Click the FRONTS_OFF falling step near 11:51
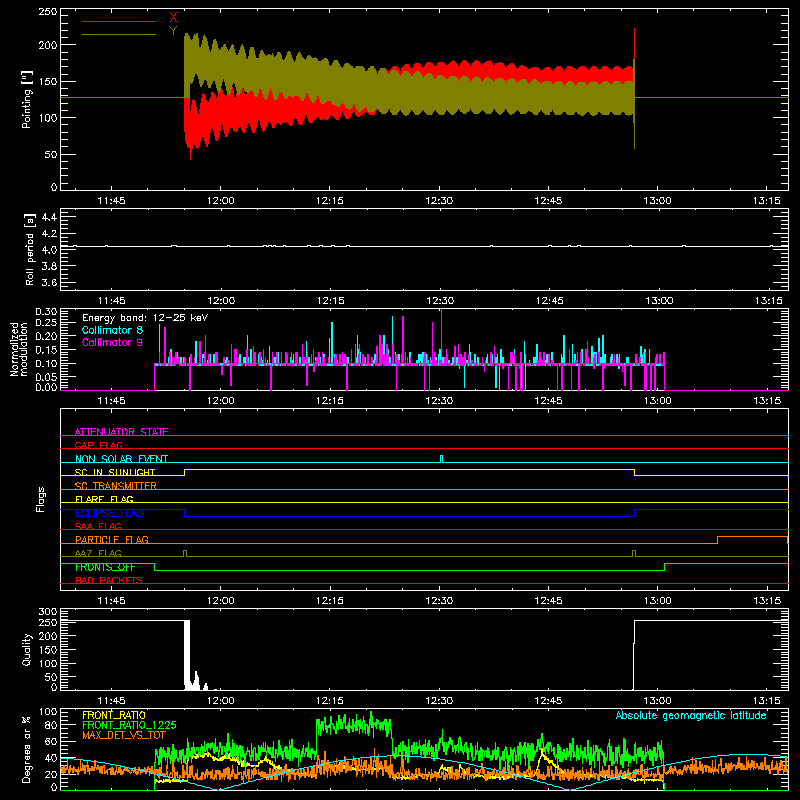 (154, 567)
